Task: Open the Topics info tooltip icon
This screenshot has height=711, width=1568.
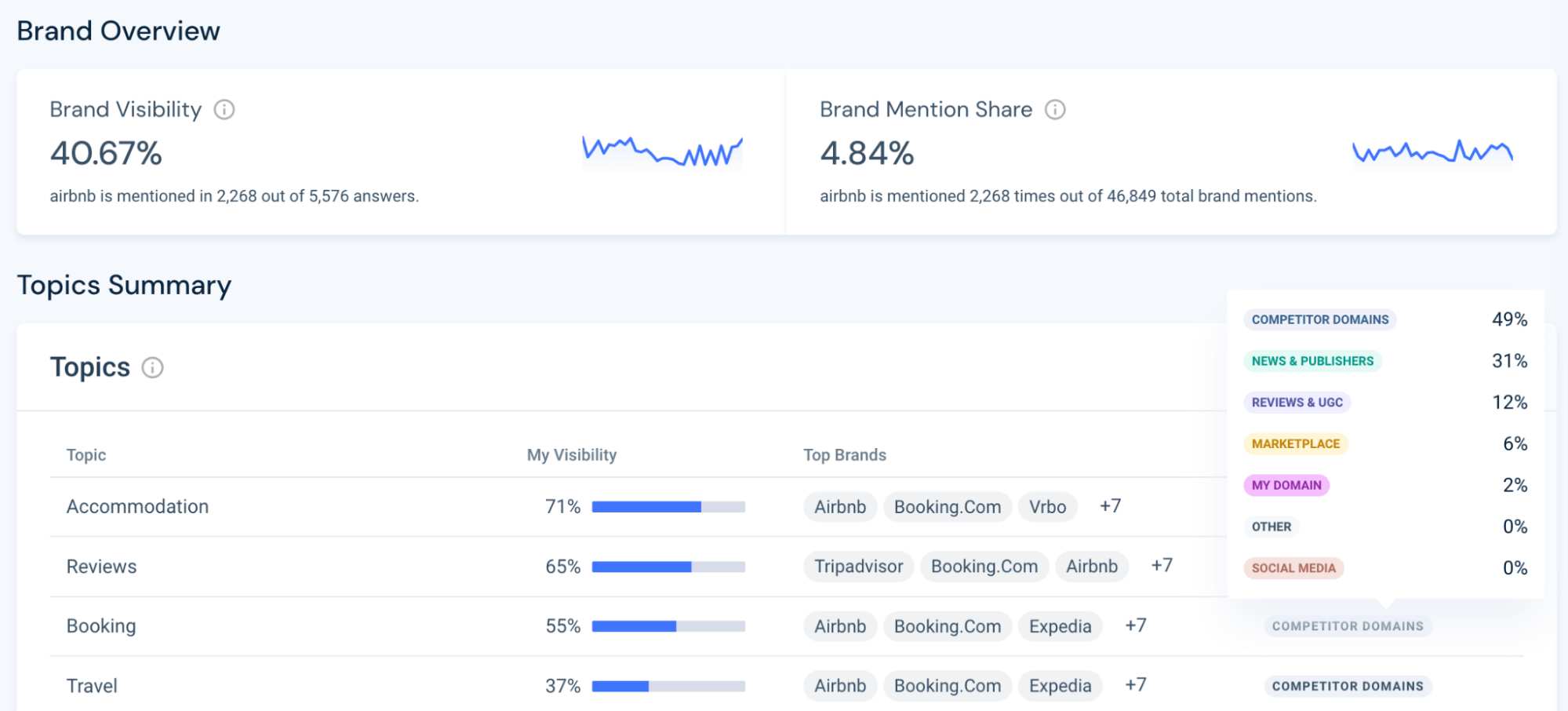Action: click(152, 367)
